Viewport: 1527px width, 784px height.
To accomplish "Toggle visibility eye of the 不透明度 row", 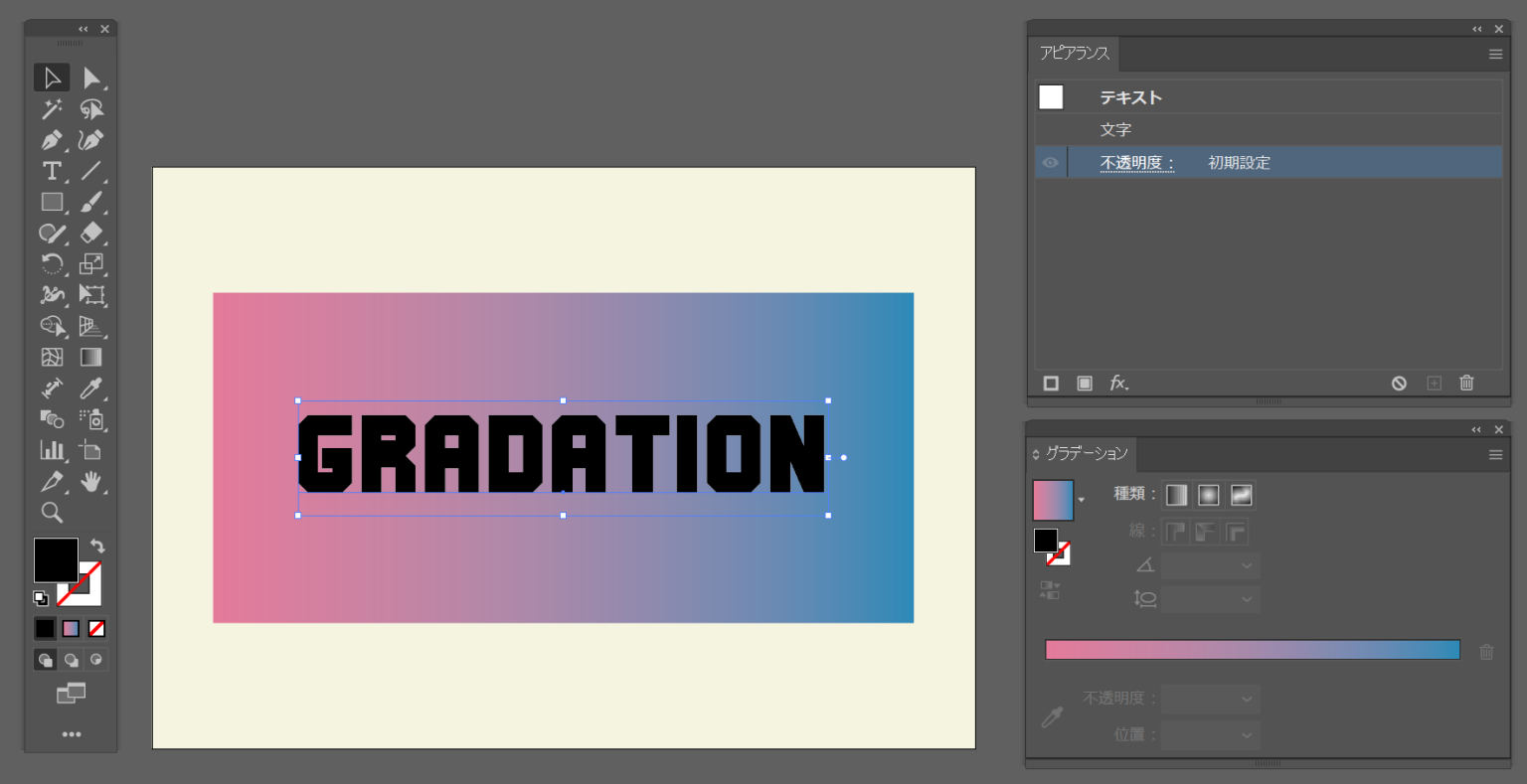I will click(x=1050, y=163).
